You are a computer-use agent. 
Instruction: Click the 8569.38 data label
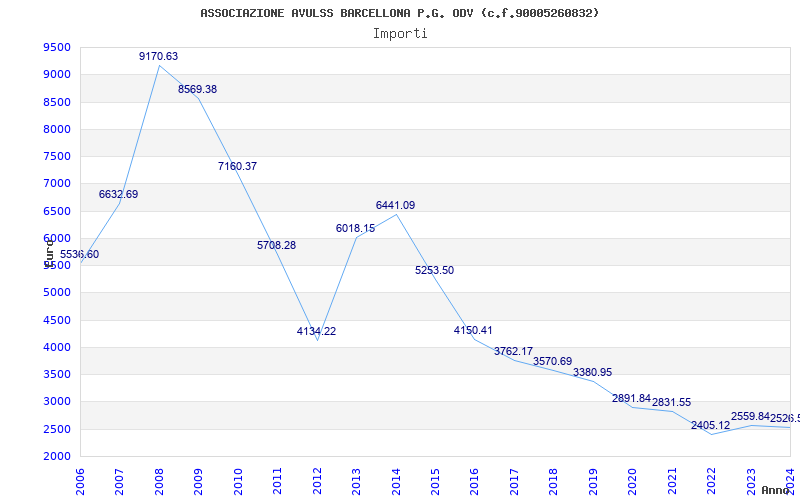coord(197,89)
